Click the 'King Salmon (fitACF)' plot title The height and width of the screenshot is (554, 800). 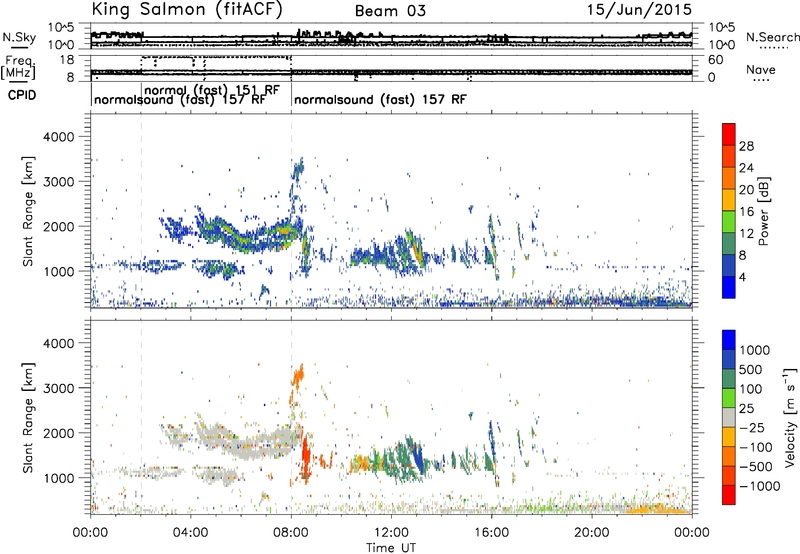click(187, 10)
